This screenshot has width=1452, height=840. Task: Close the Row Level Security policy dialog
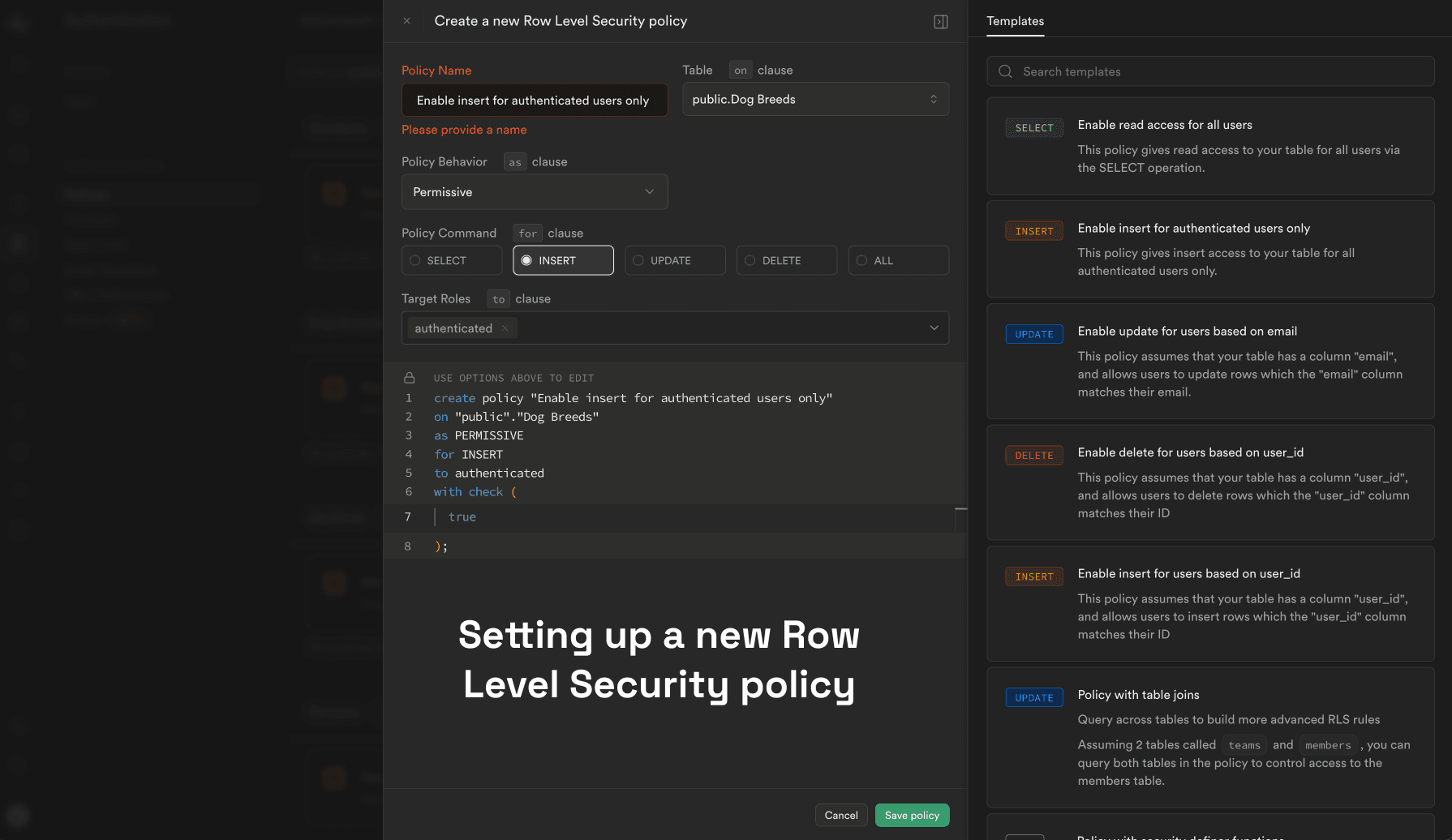tap(407, 21)
